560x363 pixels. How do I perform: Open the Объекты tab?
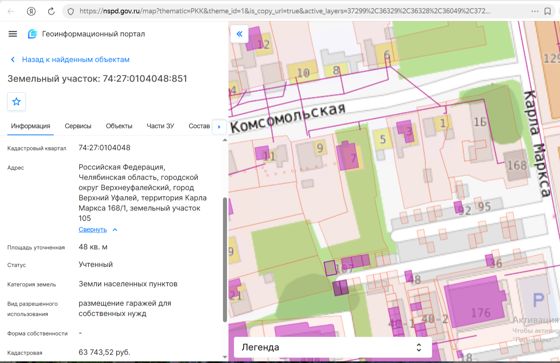pos(119,126)
